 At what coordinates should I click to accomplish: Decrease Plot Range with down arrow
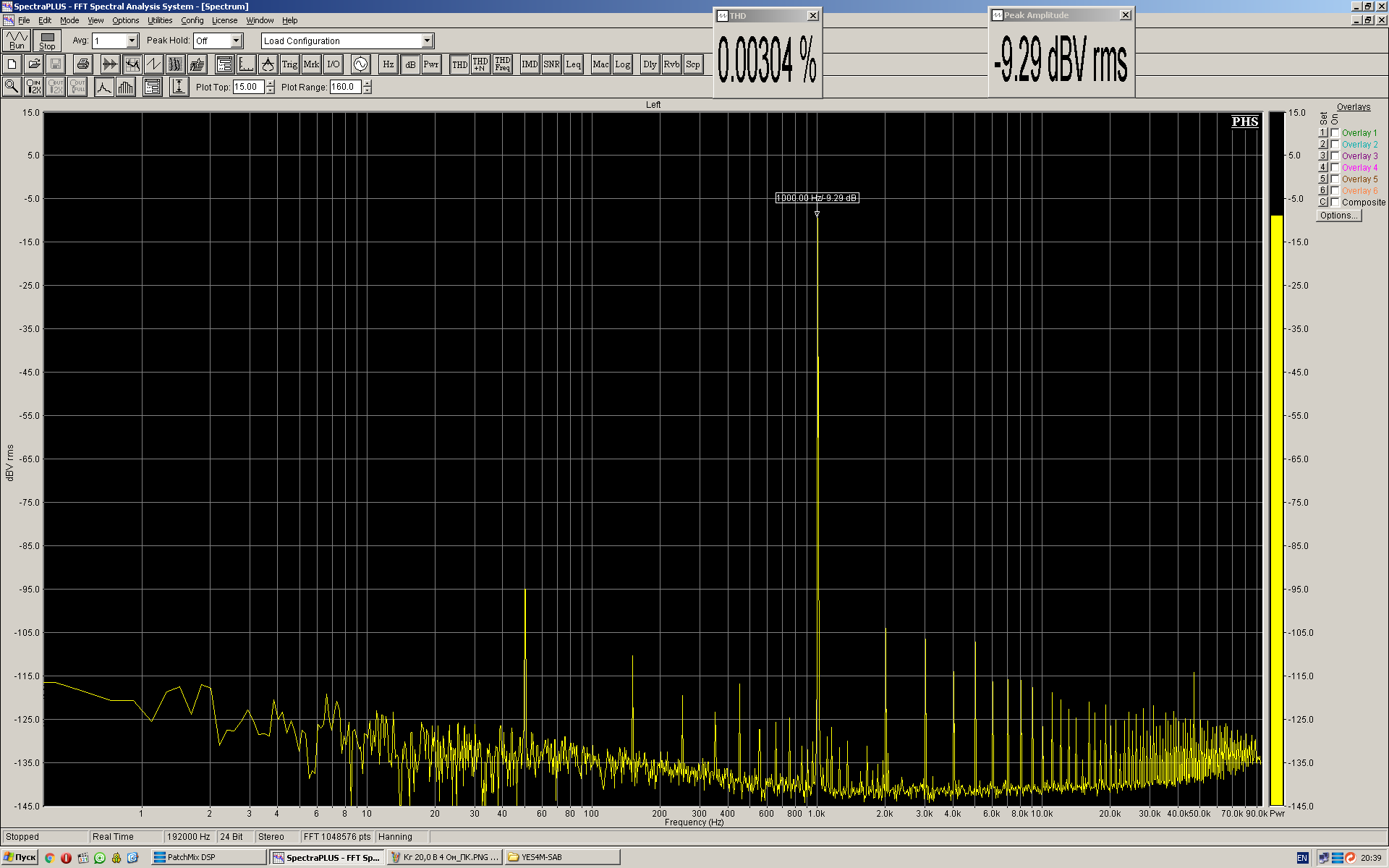click(x=368, y=90)
